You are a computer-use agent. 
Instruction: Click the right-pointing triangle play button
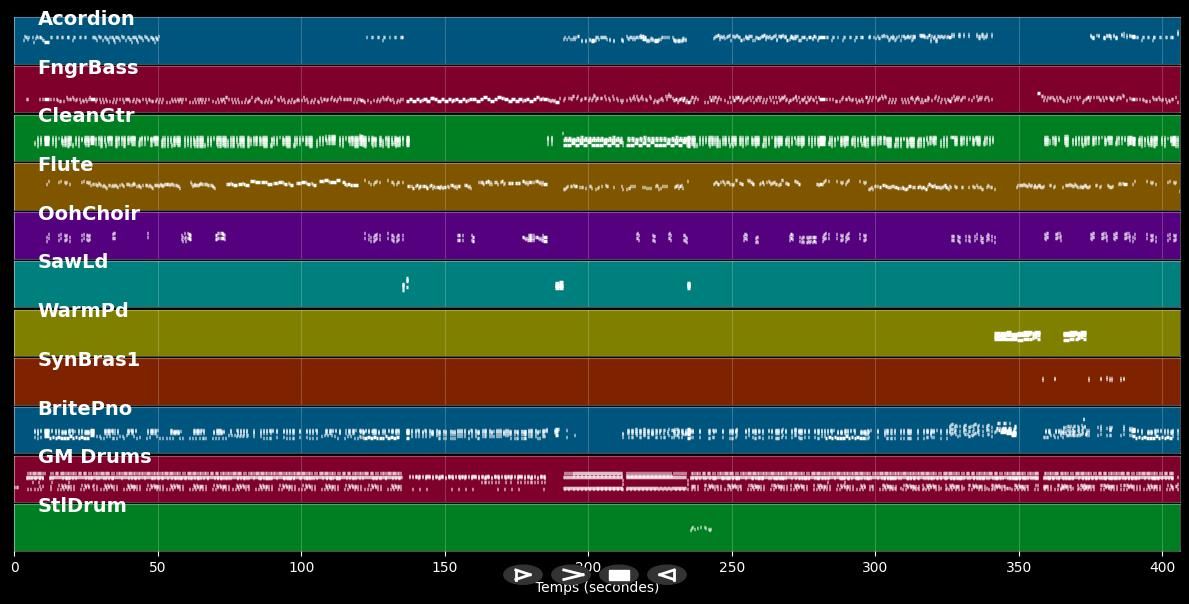522,575
